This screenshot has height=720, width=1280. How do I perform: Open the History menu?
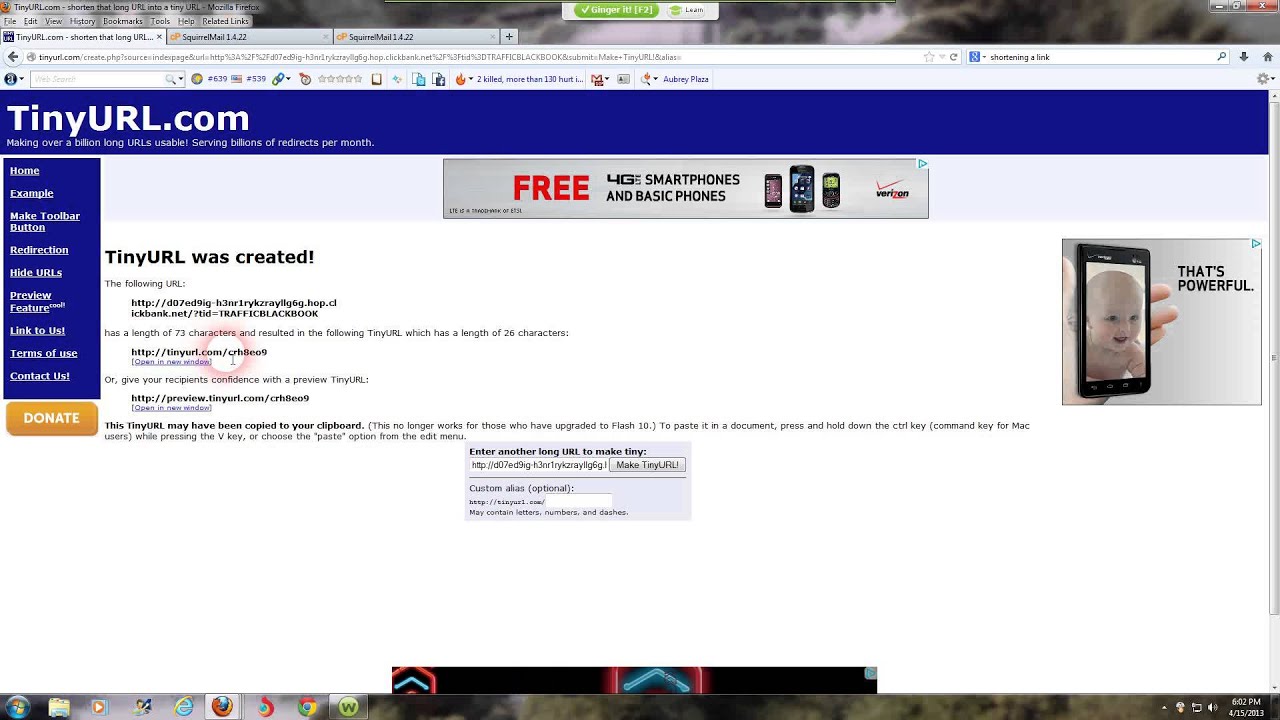(x=82, y=21)
